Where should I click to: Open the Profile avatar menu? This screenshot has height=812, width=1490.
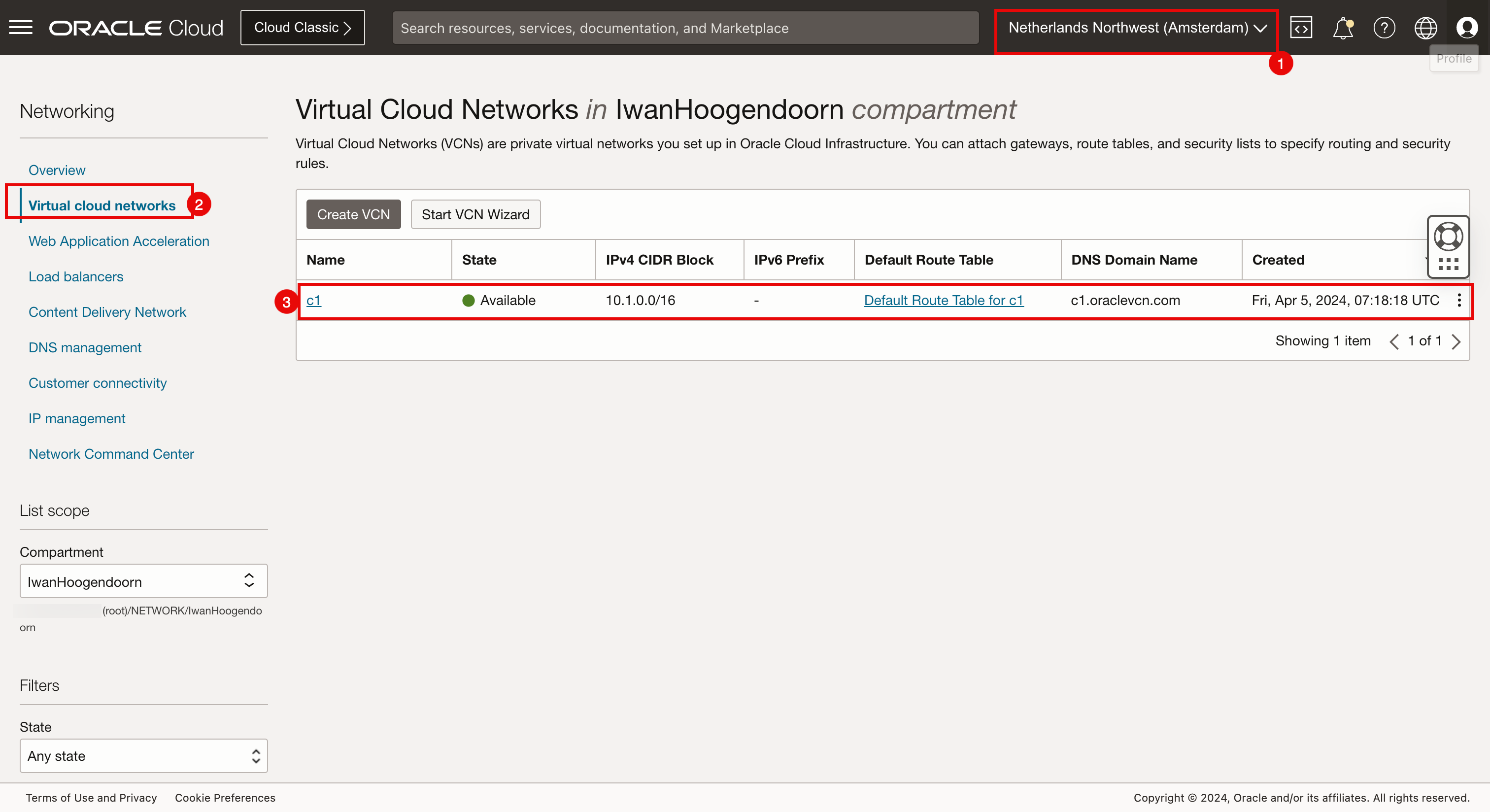[1467, 27]
